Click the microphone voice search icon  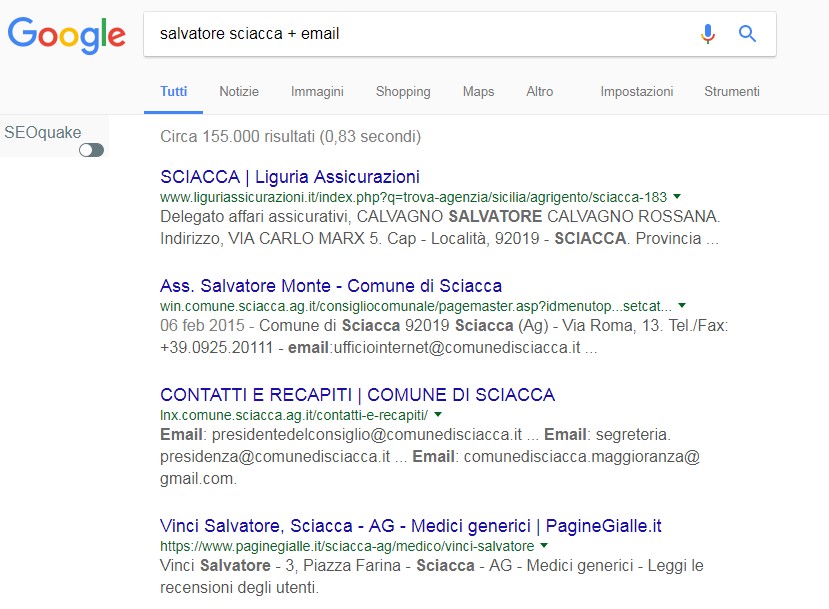click(708, 33)
